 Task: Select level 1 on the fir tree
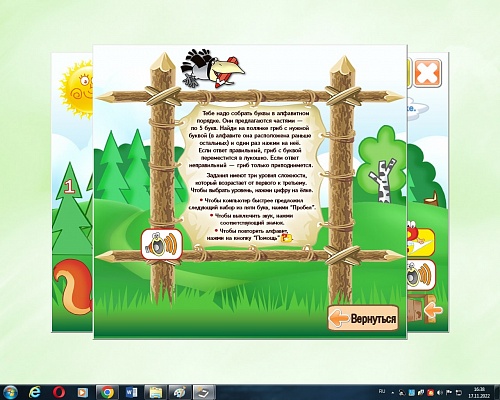[69, 187]
